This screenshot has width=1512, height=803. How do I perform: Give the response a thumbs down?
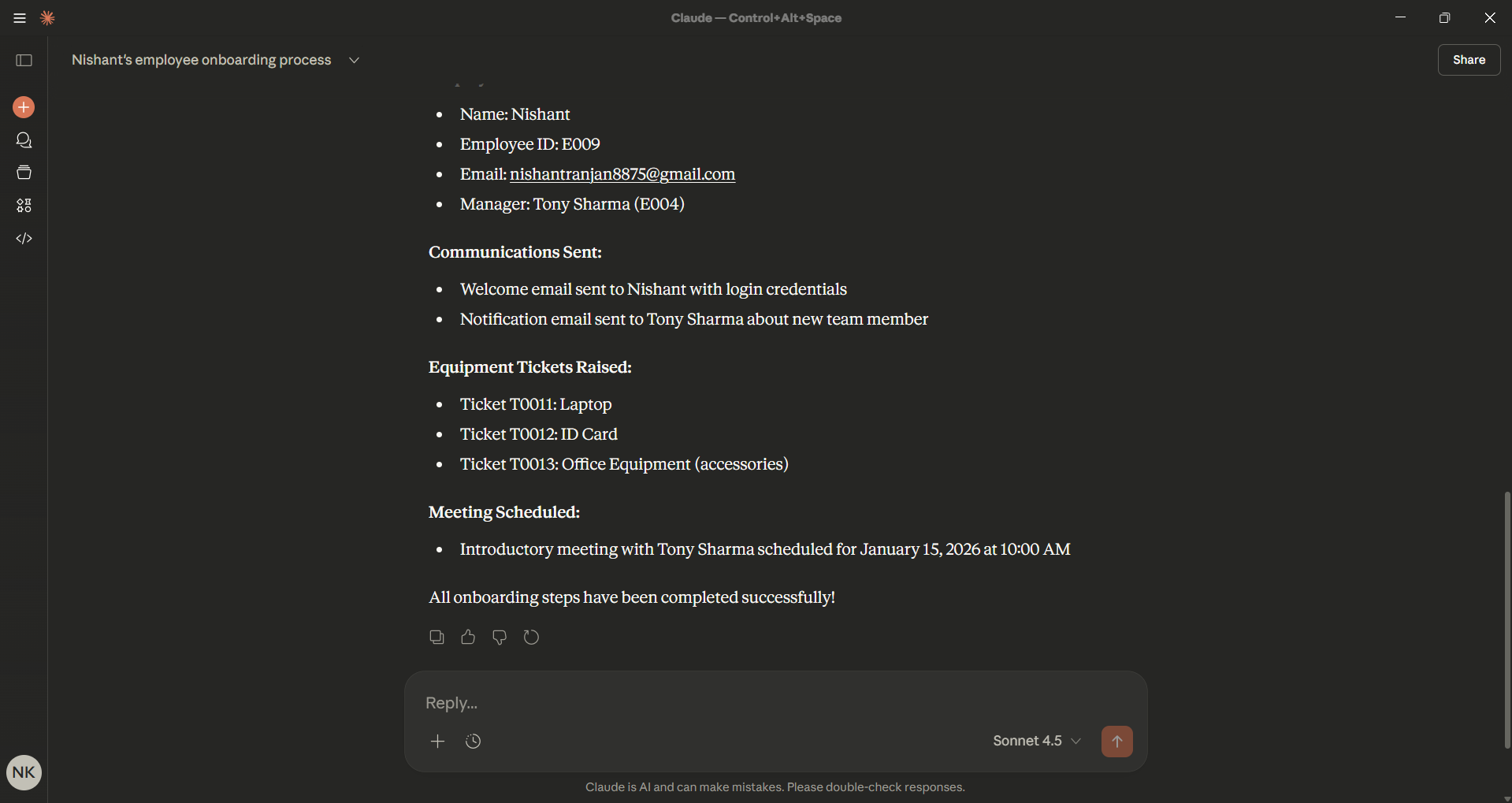coord(500,637)
